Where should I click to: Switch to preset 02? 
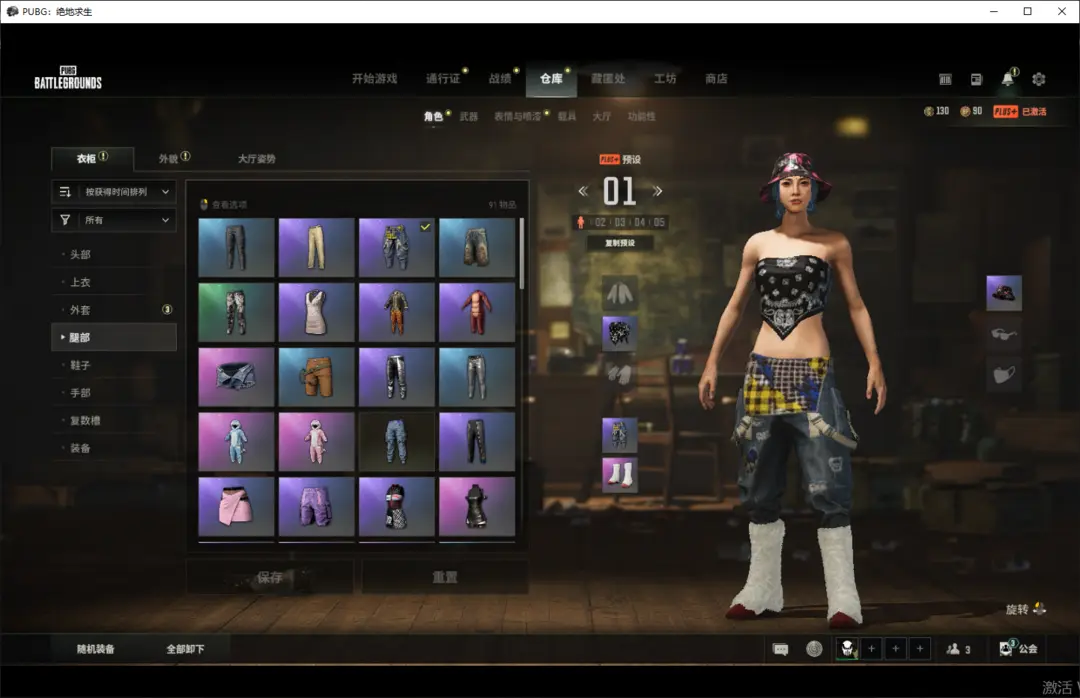[x=600, y=222]
